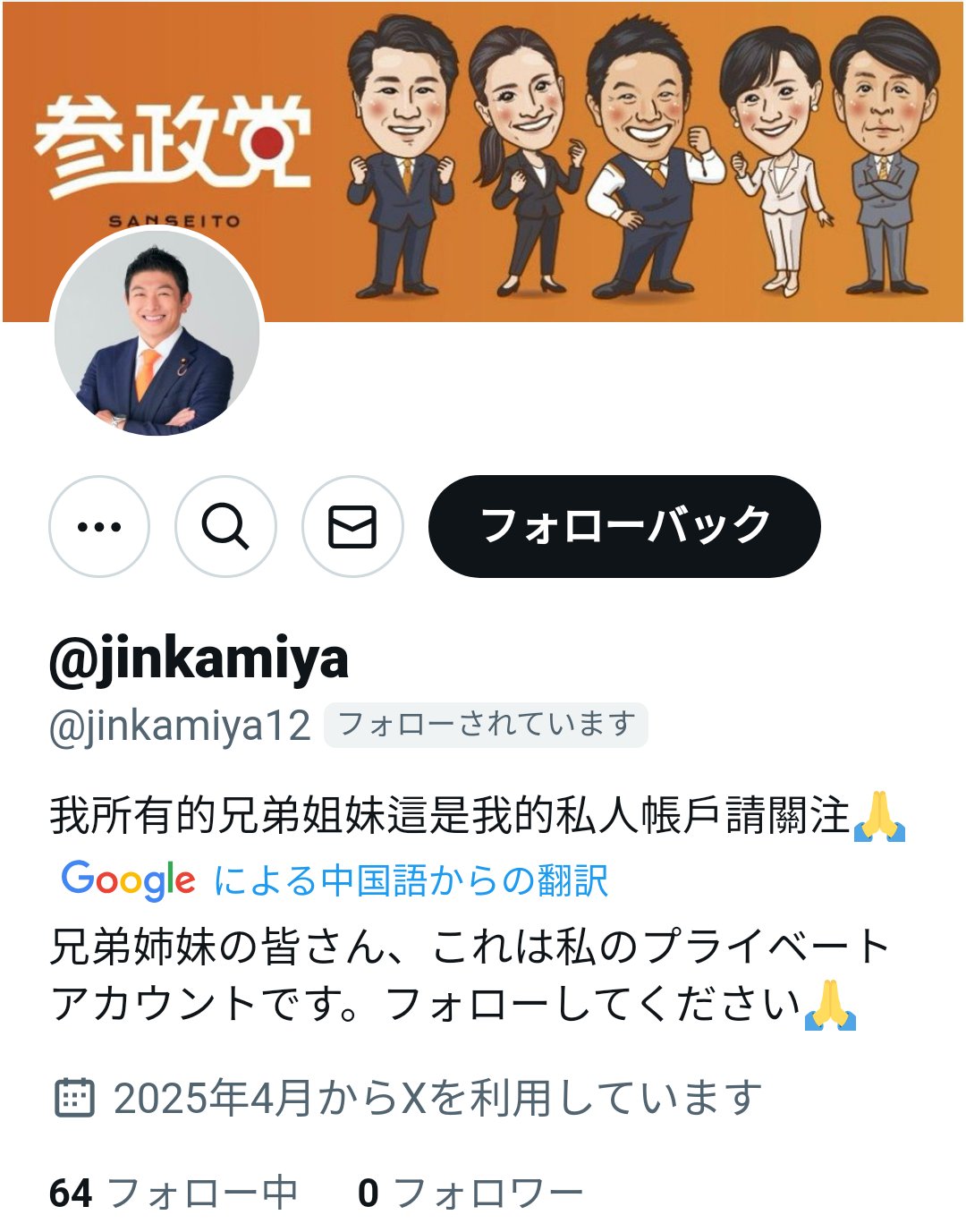966x1232 pixels.
Task: Tap the フォローされています badge
Action: tap(486, 725)
